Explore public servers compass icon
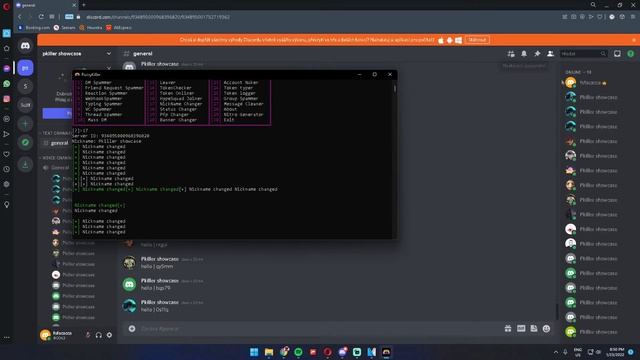Image resolution: width=640 pixels, height=360 pixels. click(25, 142)
